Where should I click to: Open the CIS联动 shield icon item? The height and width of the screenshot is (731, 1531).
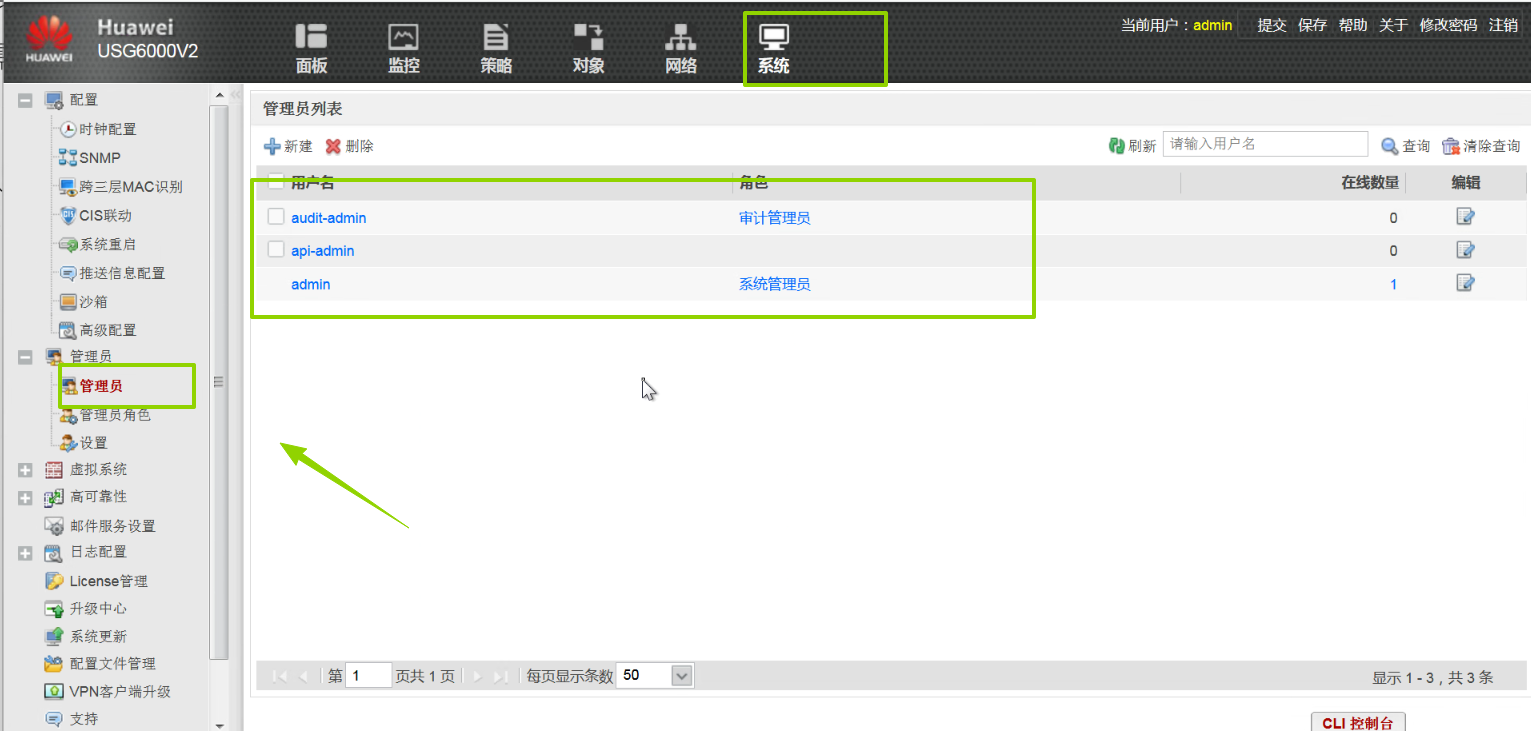(95, 215)
